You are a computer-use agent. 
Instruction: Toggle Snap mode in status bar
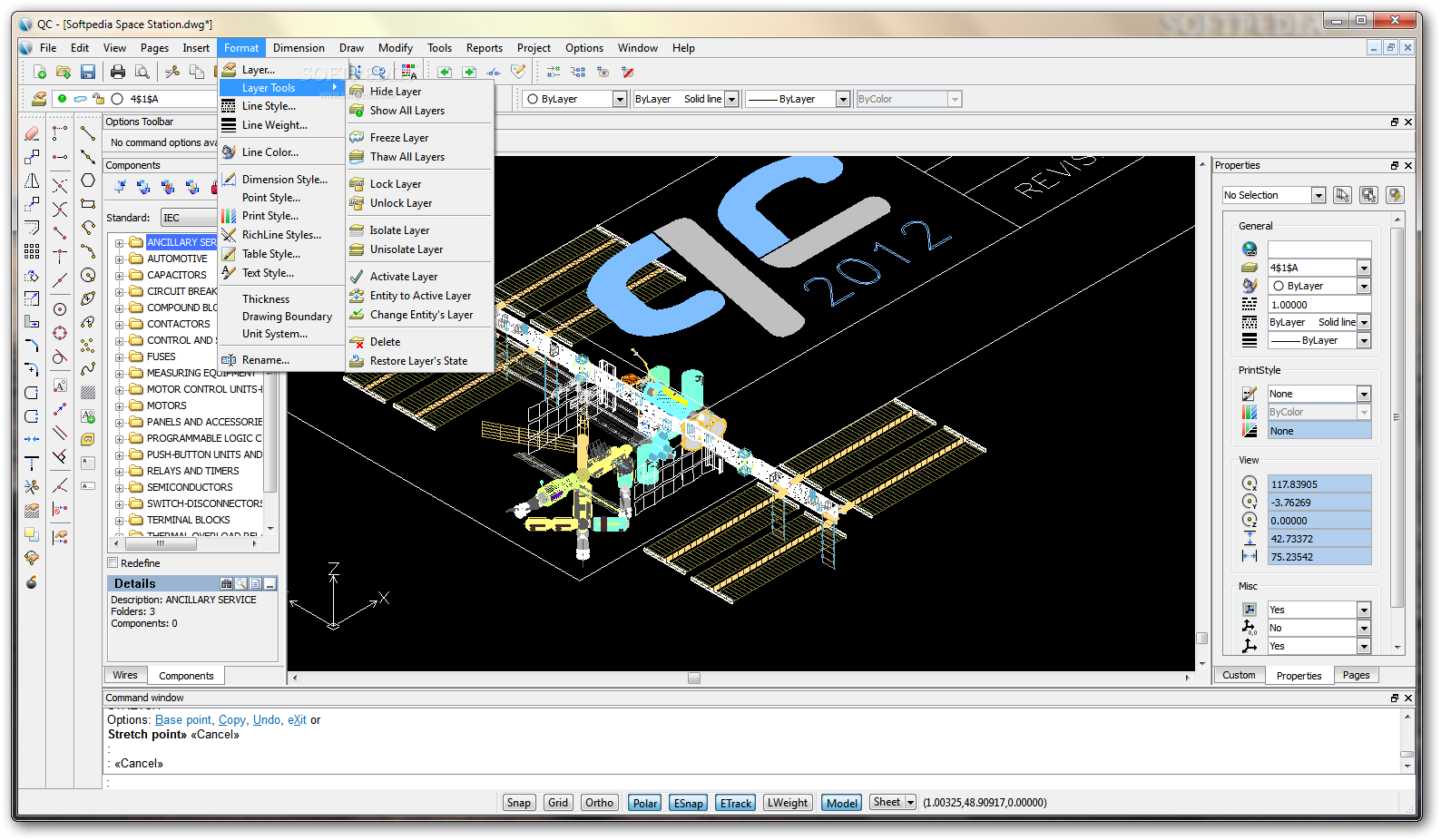click(x=519, y=803)
